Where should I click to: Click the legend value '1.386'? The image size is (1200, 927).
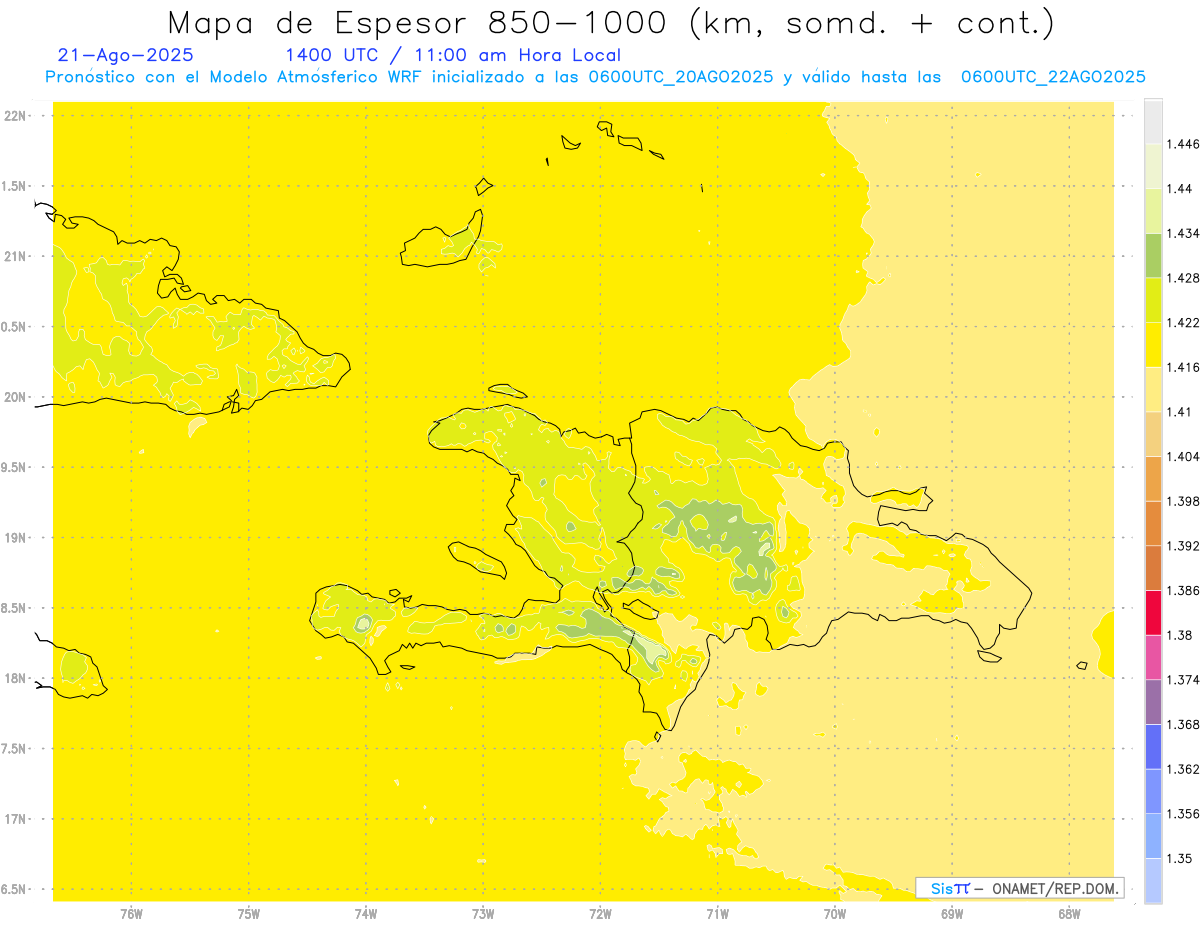(x=1183, y=590)
